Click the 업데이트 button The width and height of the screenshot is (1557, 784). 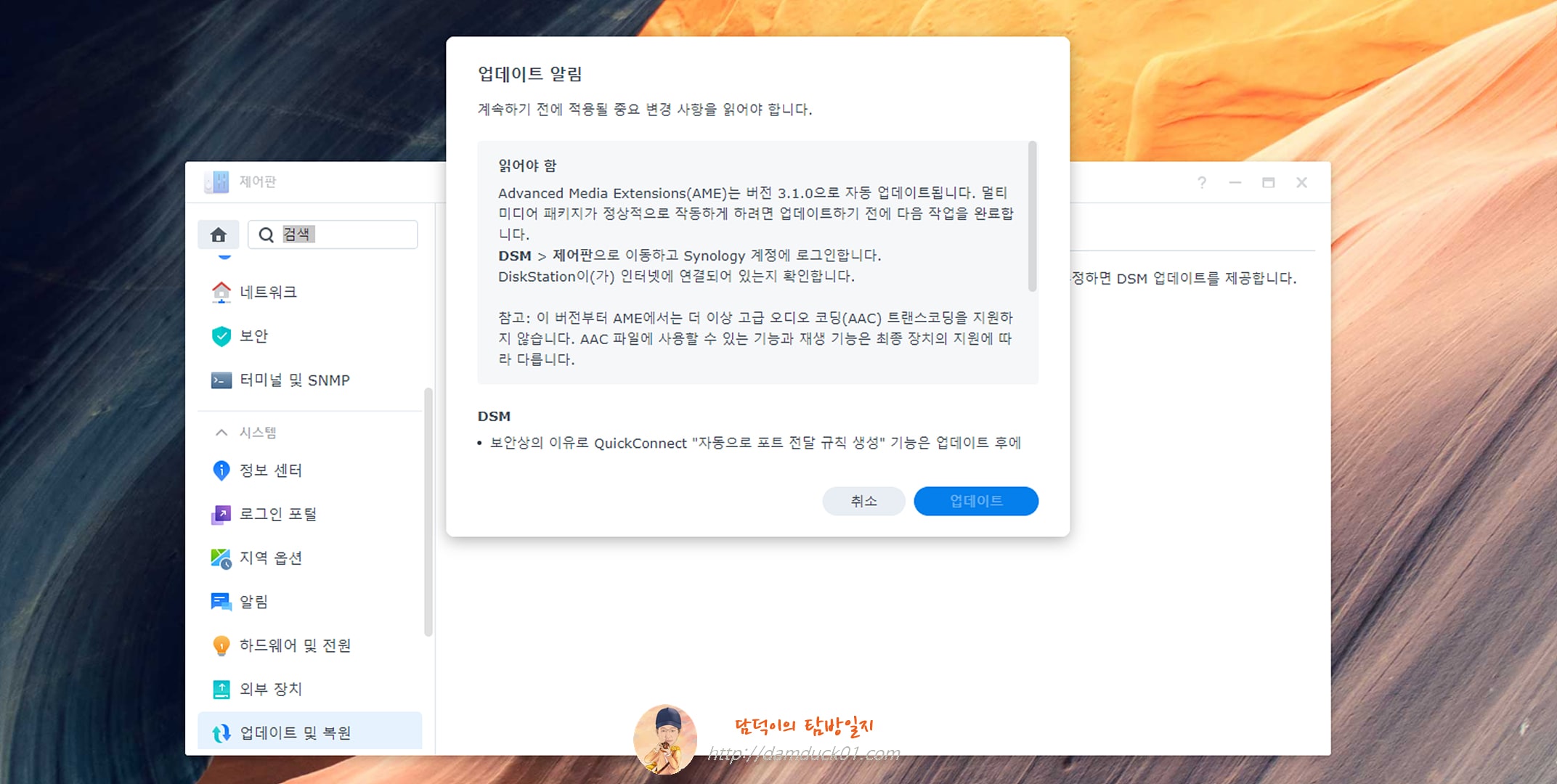pos(975,501)
